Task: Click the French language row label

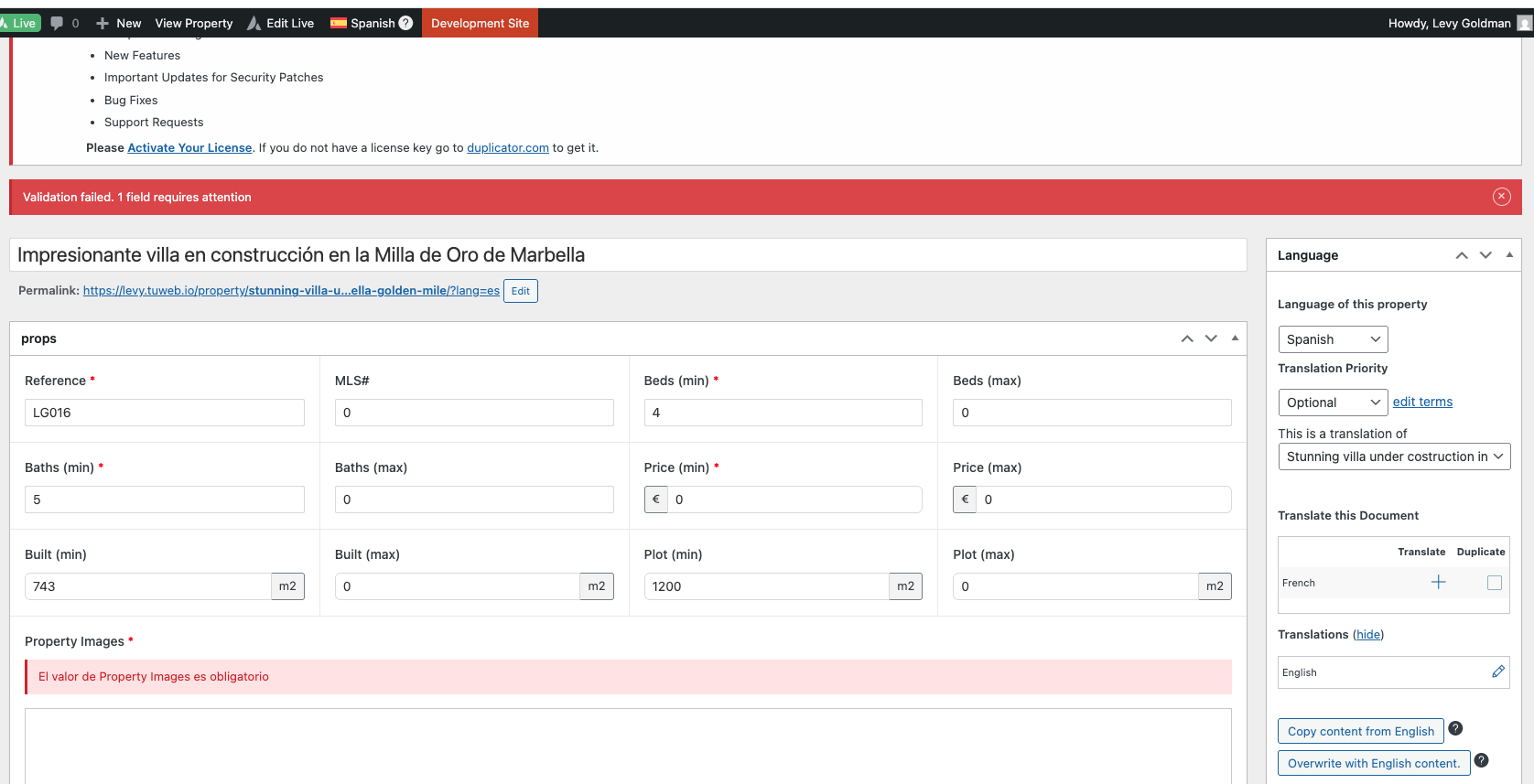Action: (x=1299, y=583)
